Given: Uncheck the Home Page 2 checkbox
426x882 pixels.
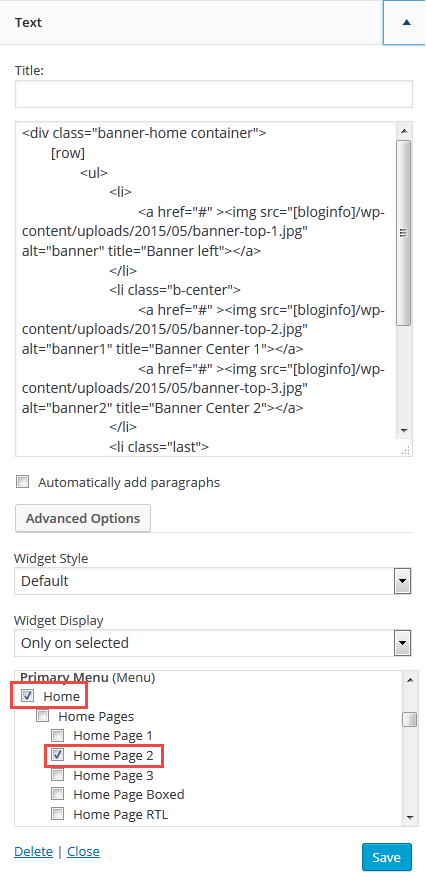Looking at the screenshot, I should (x=57, y=755).
